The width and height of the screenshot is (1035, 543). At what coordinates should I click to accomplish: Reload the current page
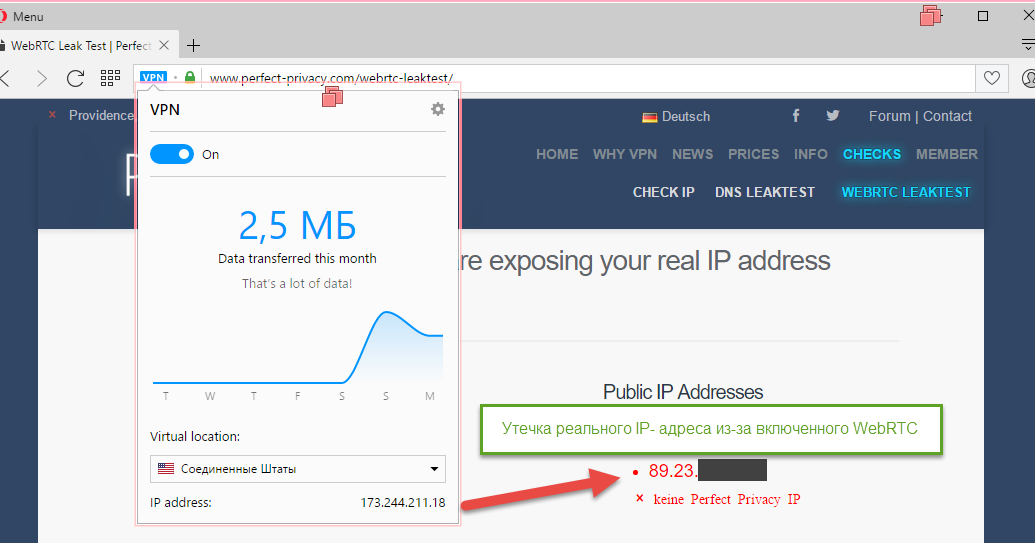(x=75, y=79)
